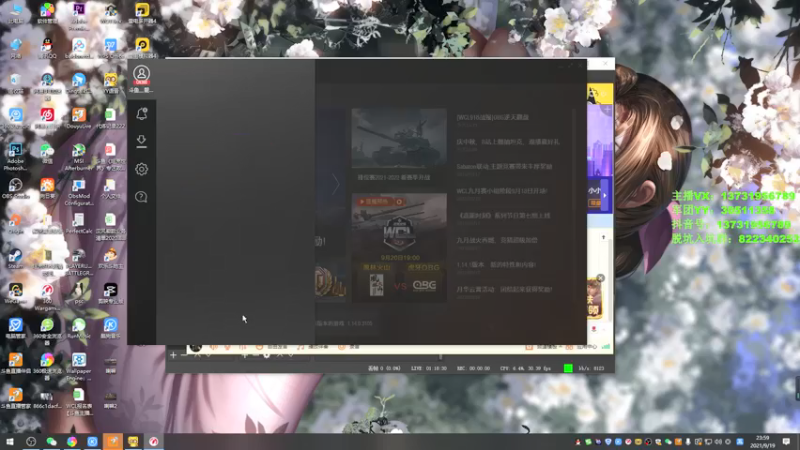
Task: Open the help question mark icon in the sidebar
Action: [x=141, y=197]
